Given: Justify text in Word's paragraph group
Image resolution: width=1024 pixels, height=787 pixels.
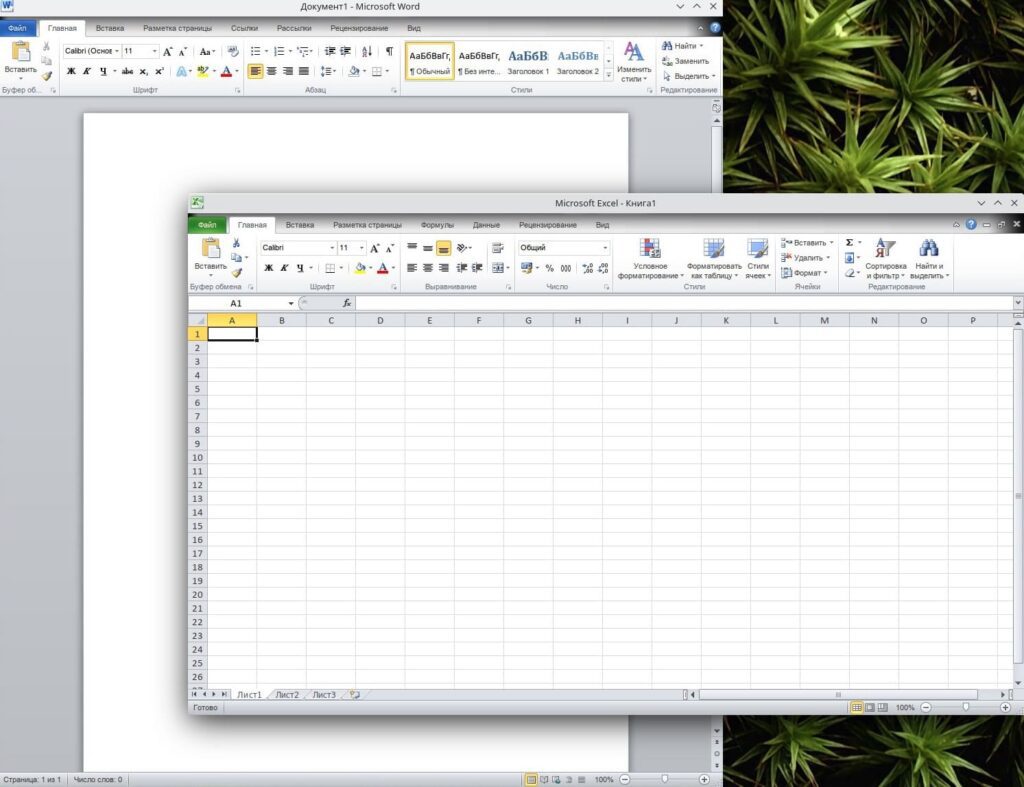Looking at the screenshot, I should click(x=304, y=71).
